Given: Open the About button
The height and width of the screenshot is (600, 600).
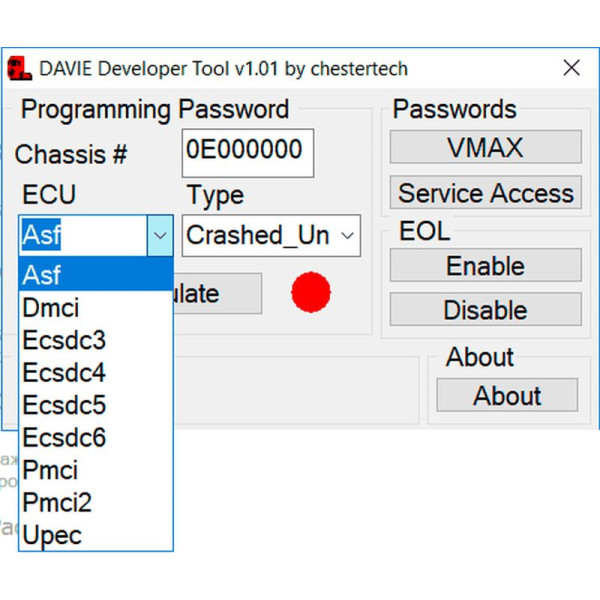Looking at the screenshot, I should click(x=507, y=396).
